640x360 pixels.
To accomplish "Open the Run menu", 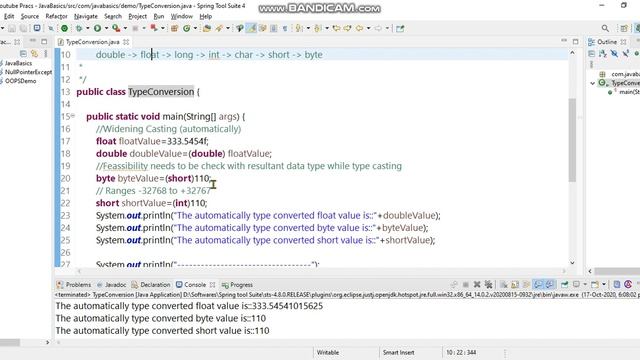I will [x=159, y=16].
